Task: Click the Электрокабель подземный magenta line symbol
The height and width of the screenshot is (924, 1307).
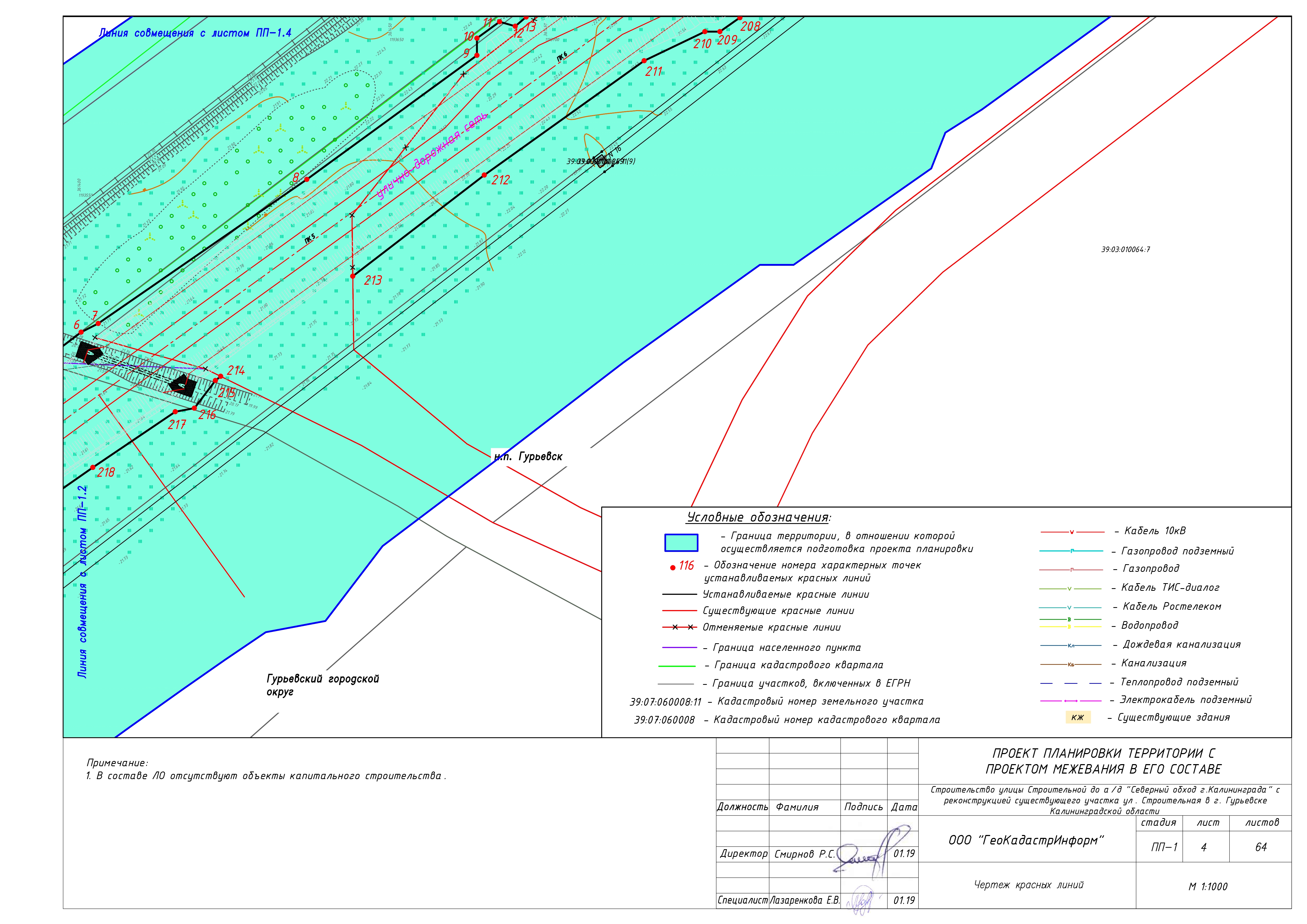Action: click(x=1071, y=701)
